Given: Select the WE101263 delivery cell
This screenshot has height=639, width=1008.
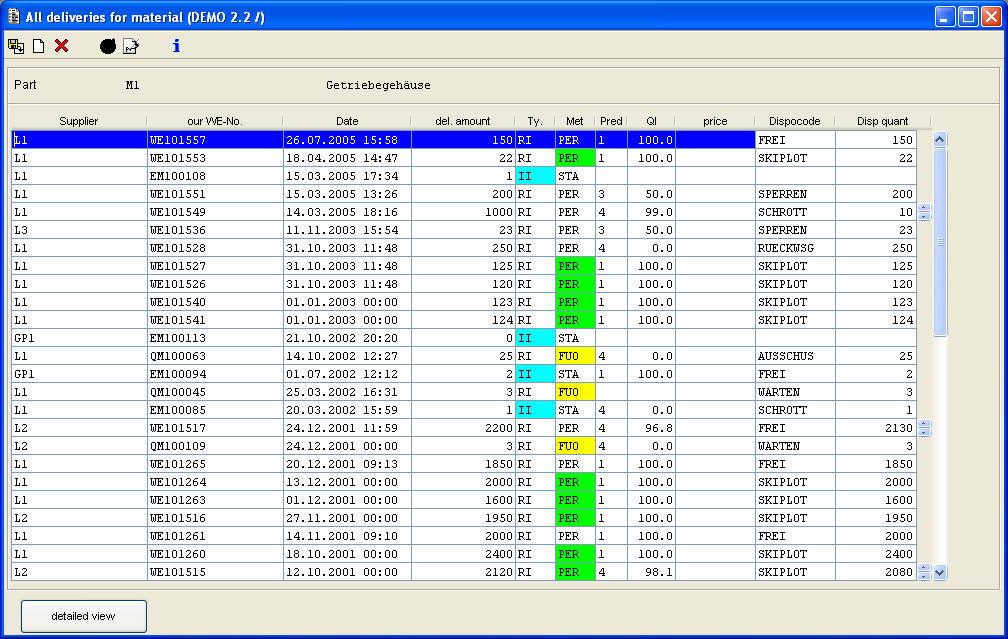Looking at the screenshot, I should point(215,500).
